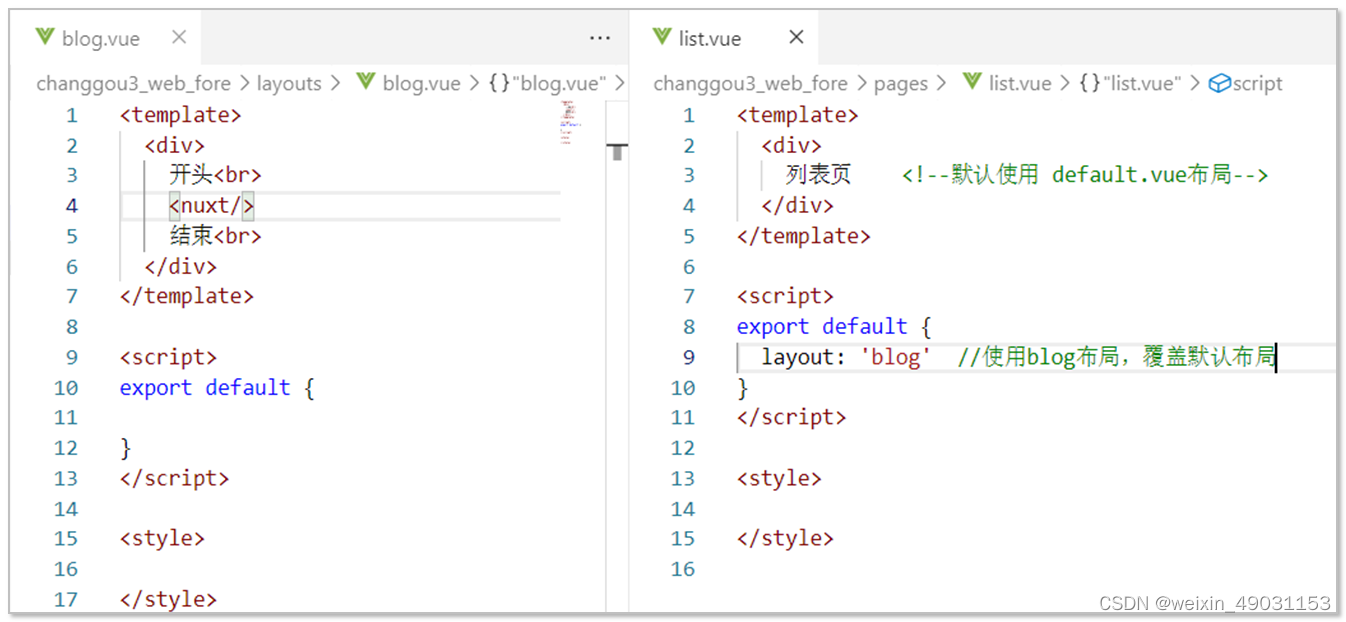Screen dimensions: 1346x622
Task: Close the list.vue tab
Action: (796, 37)
